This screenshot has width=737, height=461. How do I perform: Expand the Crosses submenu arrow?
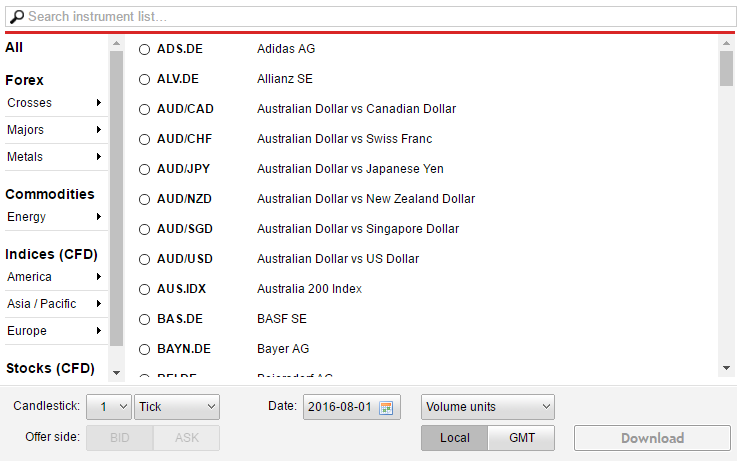click(99, 102)
